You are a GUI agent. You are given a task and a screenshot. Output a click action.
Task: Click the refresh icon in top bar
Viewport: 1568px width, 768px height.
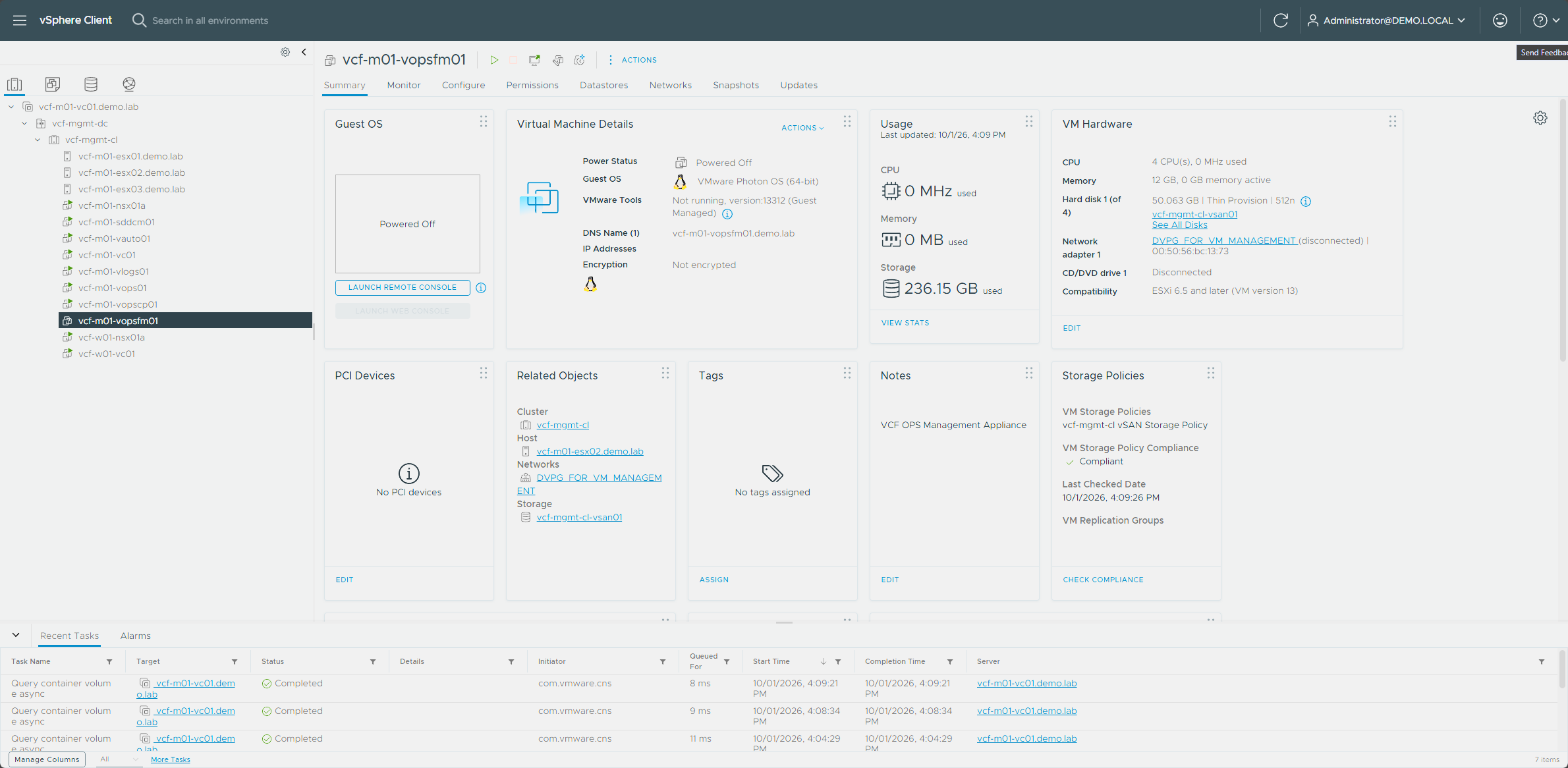pos(1281,20)
